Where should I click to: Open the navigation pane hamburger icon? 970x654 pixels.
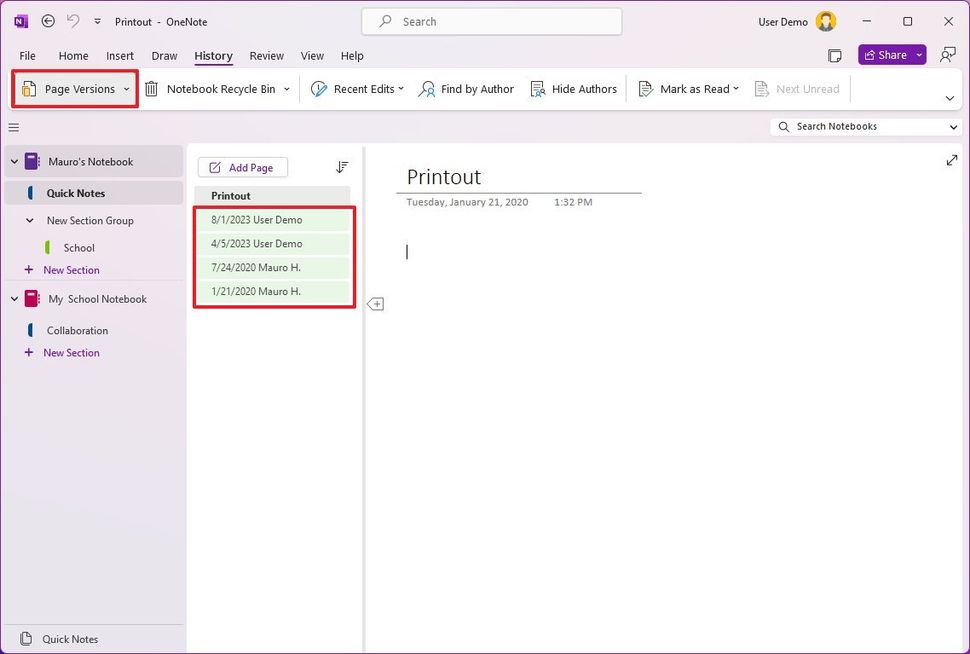coord(14,127)
